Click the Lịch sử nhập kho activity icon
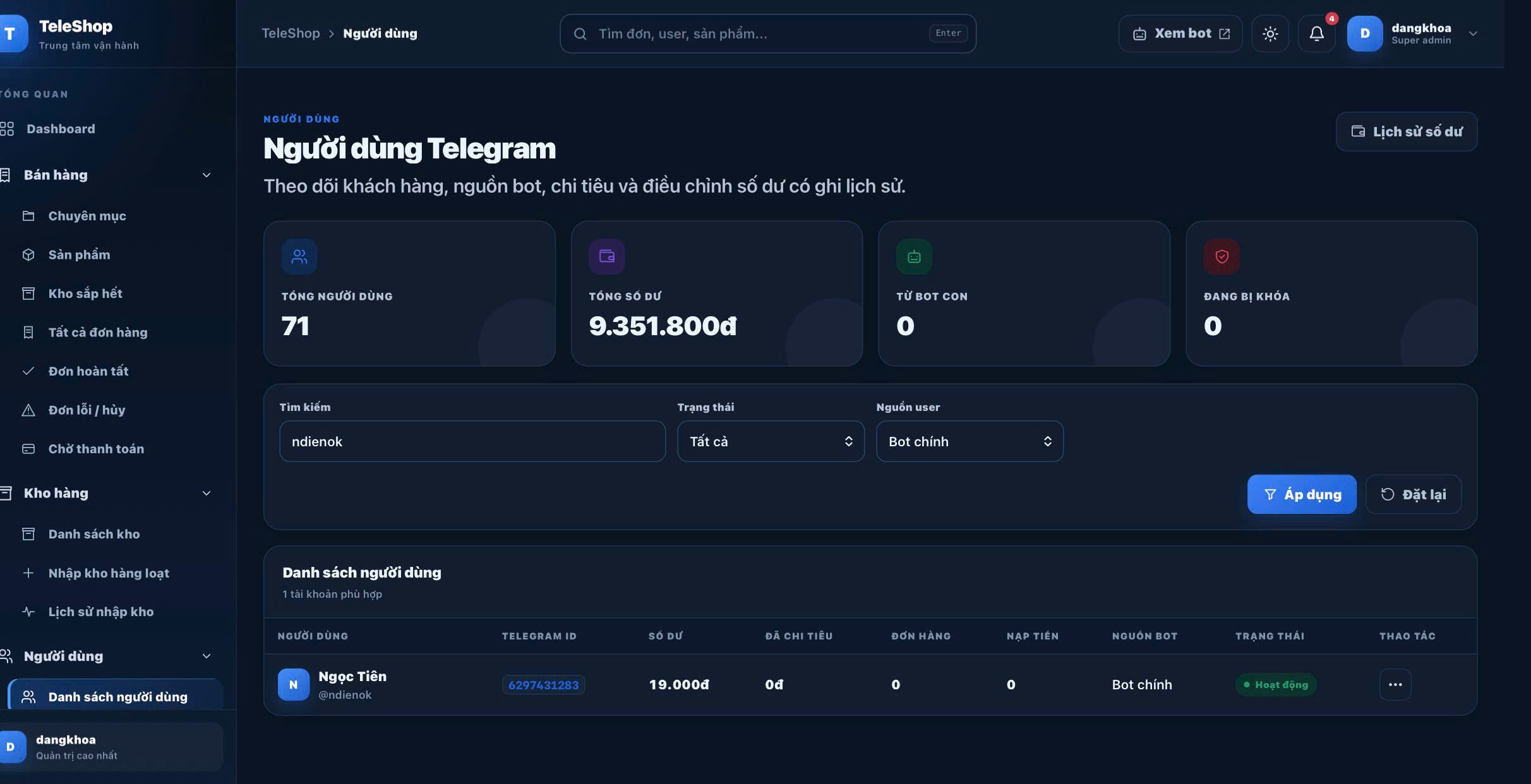 (28, 612)
